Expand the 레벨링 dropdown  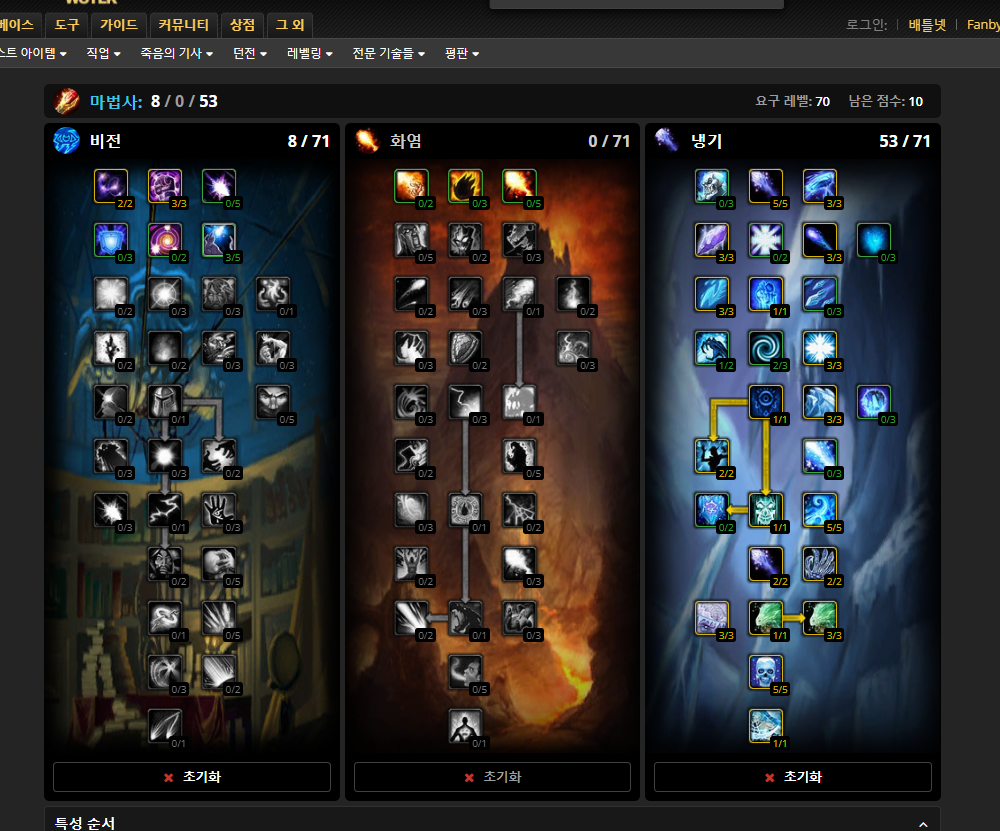coord(310,53)
